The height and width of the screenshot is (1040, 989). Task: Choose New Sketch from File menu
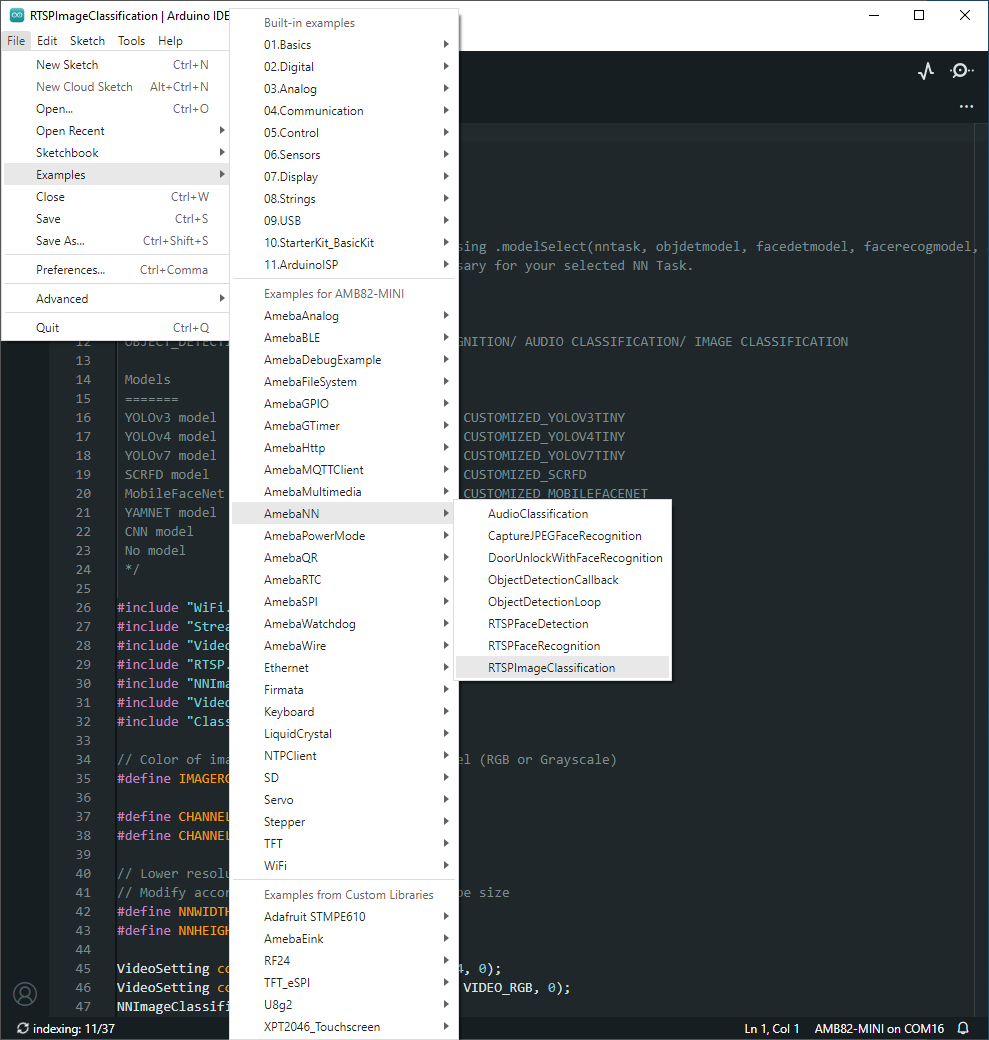click(x=116, y=65)
